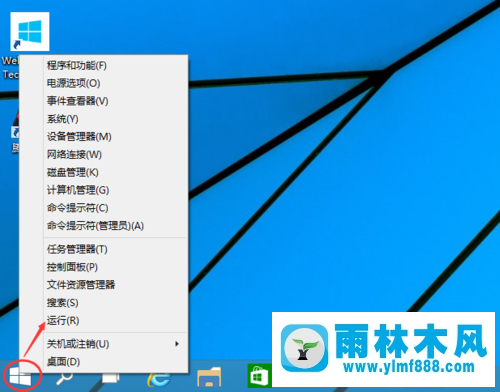Open the taskbar search magnifier icon
Viewport: 500px width, 392px height.
[x=64, y=378]
